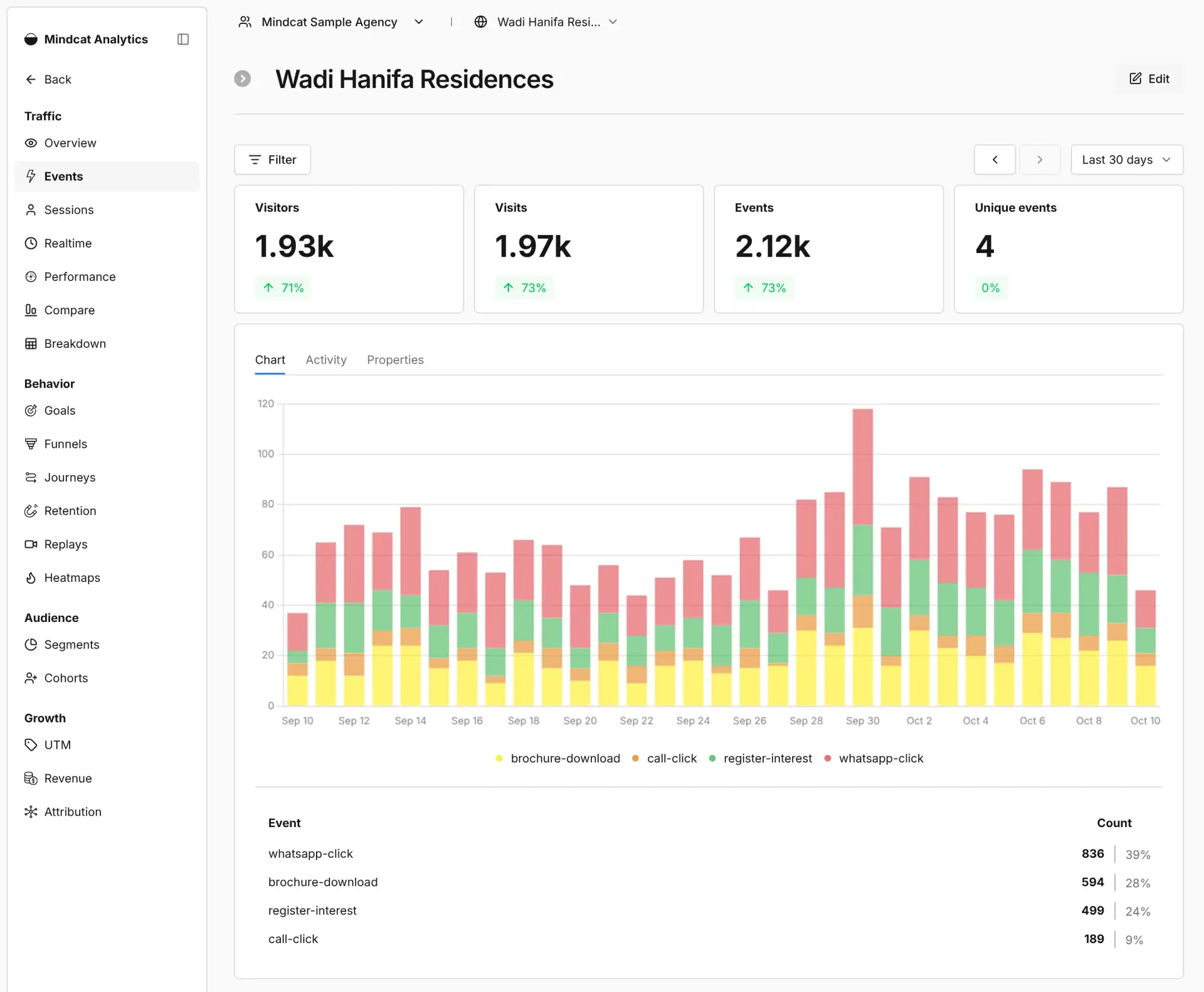Click the Visitors 1.93k metric card
Screen dimensions: 1204x992
click(349, 249)
